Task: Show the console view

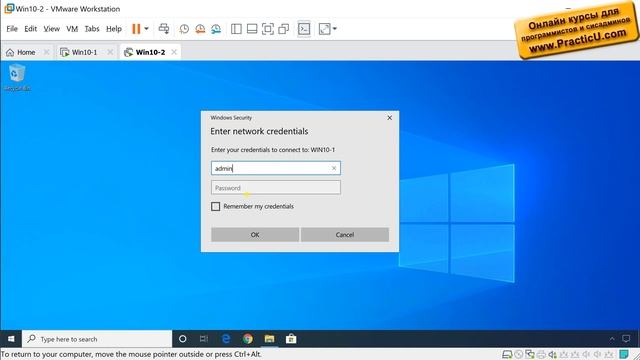Action: tap(304, 29)
